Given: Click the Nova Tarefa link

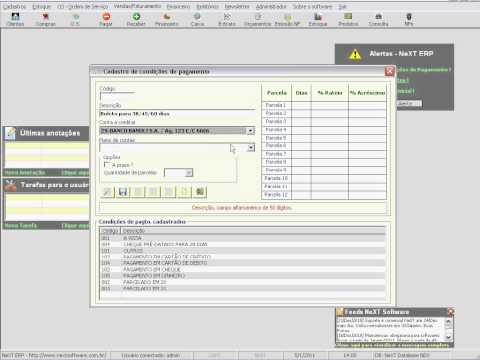Looking at the screenshot, I should point(21,226).
